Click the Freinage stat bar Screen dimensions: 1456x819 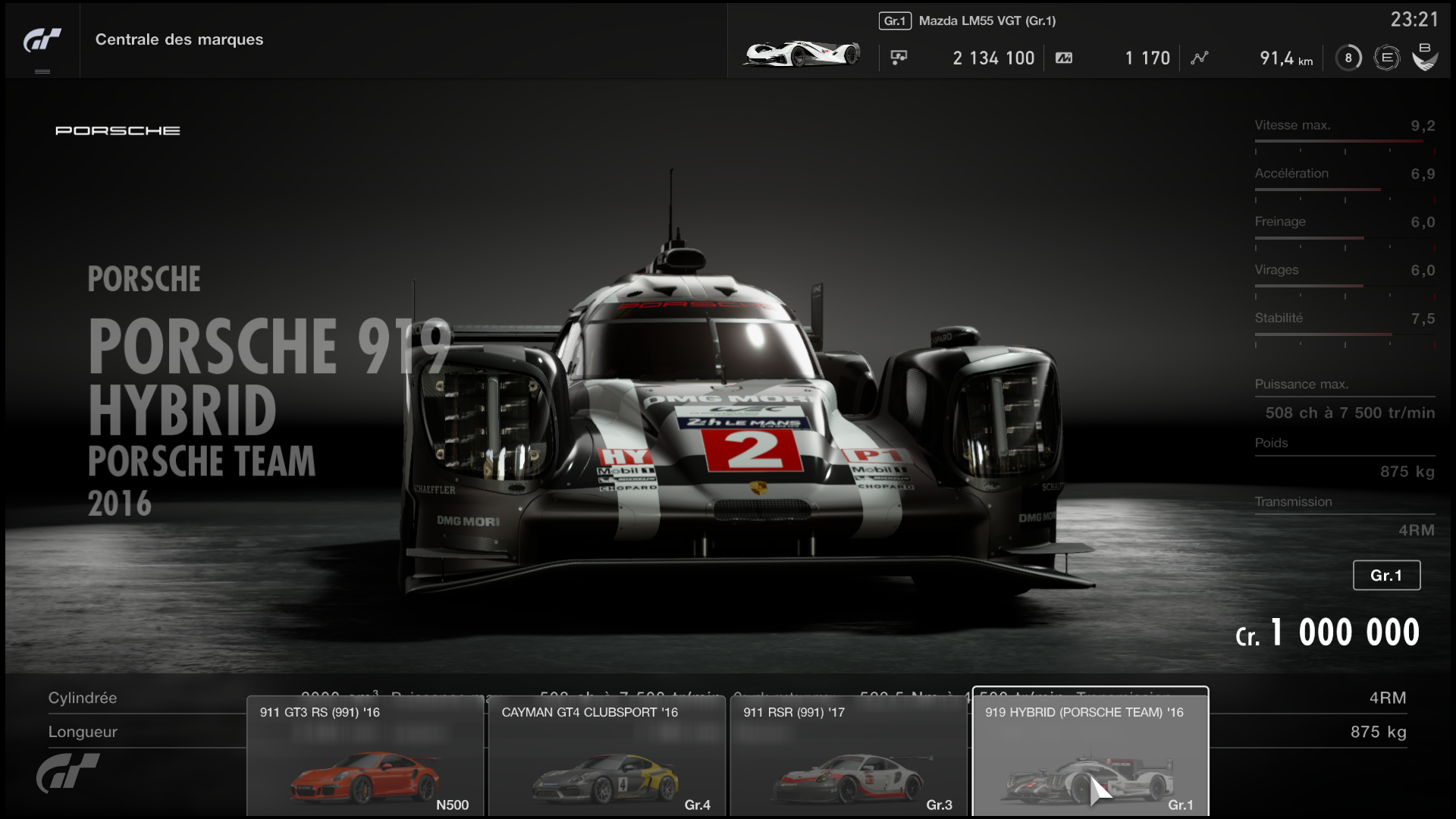(x=1345, y=238)
